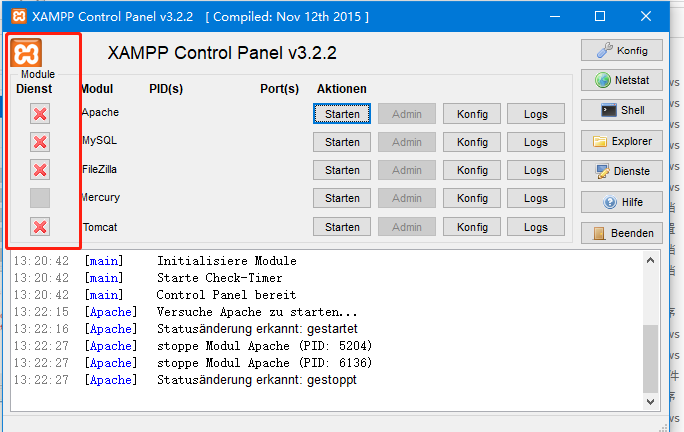Click the Apache module name

[100, 112]
